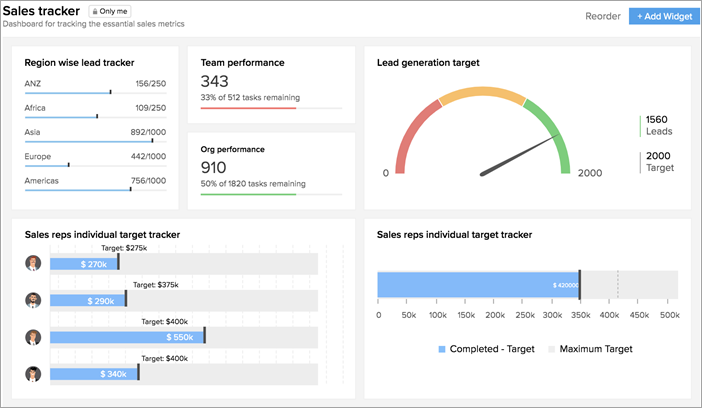Click the red segment of the gauge

click(x=410, y=132)
